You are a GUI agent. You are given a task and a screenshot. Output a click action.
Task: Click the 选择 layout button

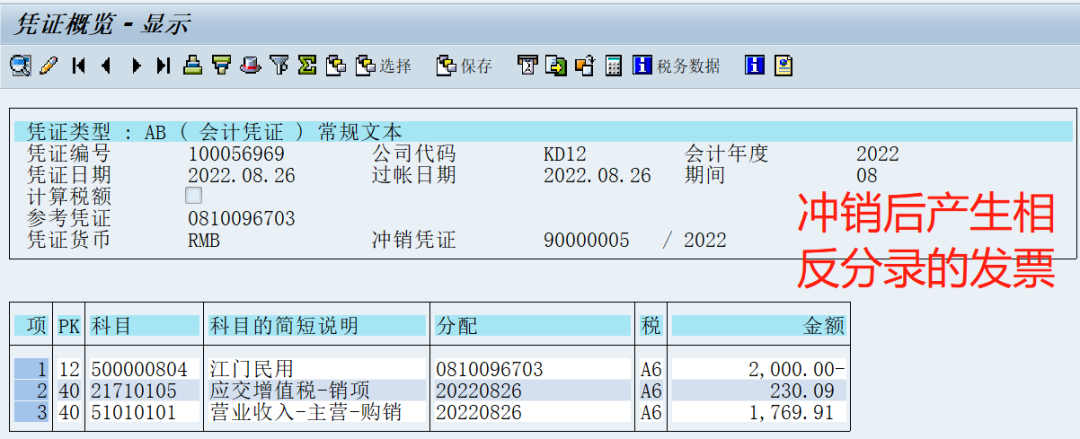[x=383, y=65]
